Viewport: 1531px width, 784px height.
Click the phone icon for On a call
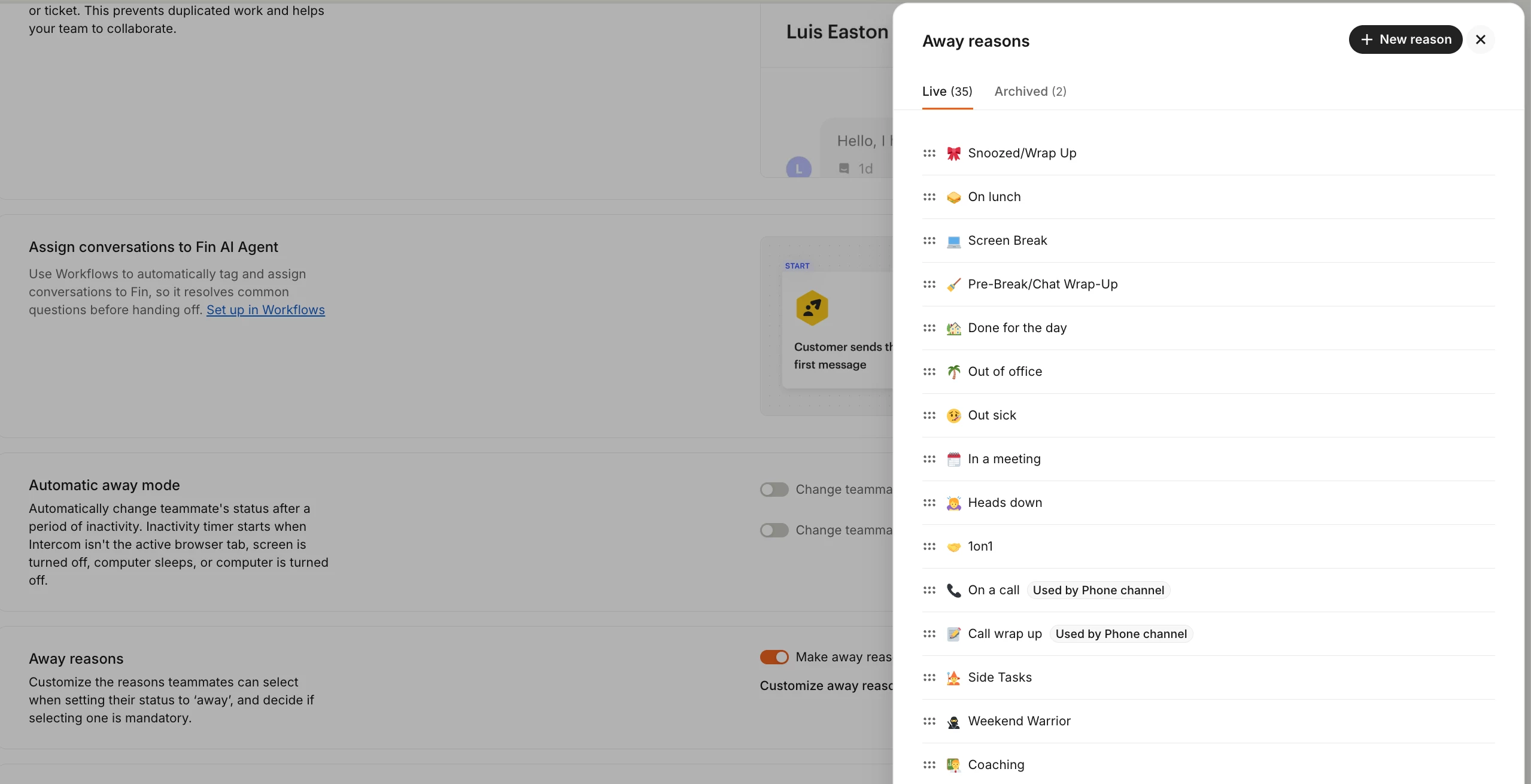pos(953,590)
